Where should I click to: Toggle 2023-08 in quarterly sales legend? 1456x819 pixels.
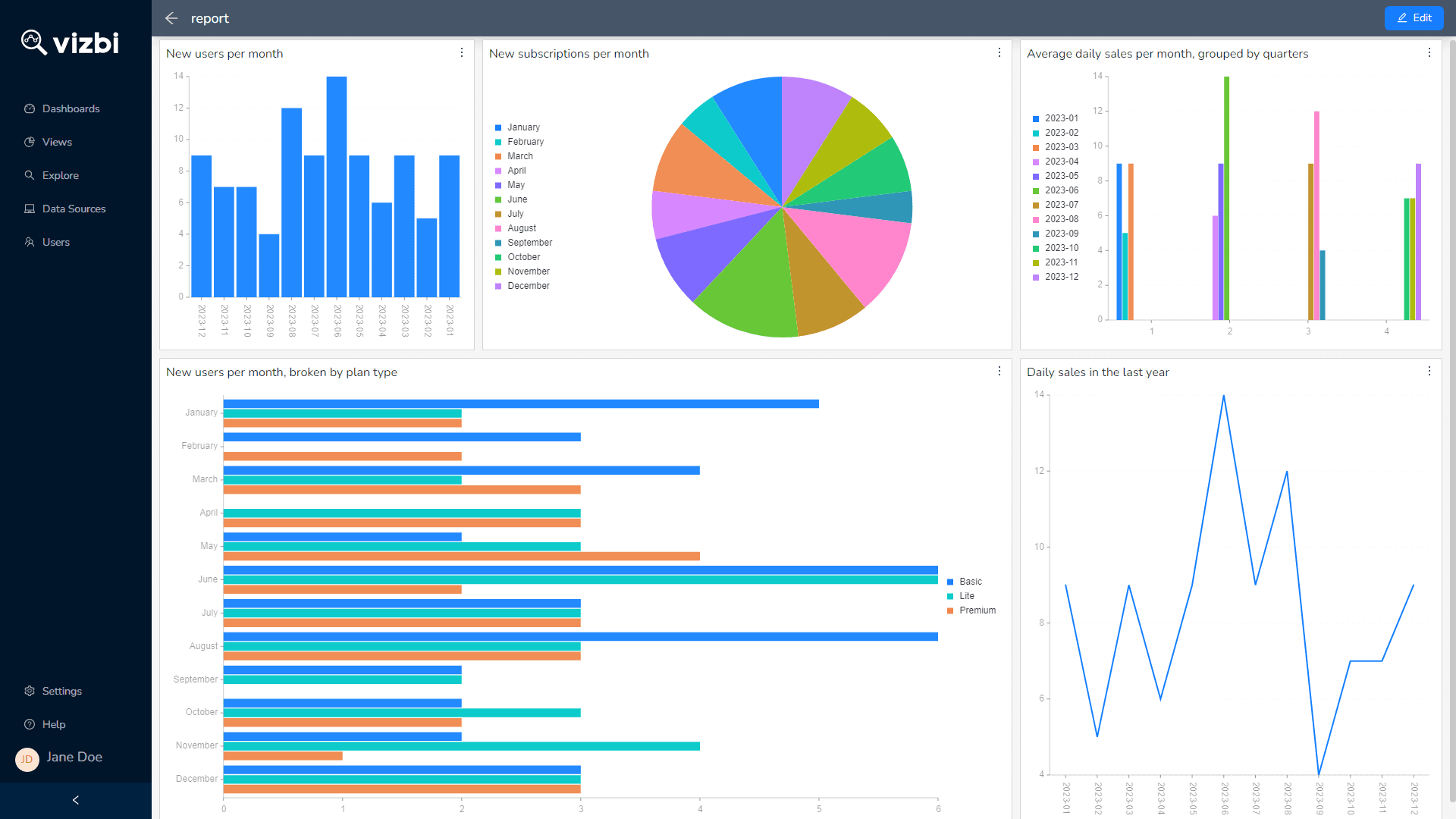pos(1056,219)
